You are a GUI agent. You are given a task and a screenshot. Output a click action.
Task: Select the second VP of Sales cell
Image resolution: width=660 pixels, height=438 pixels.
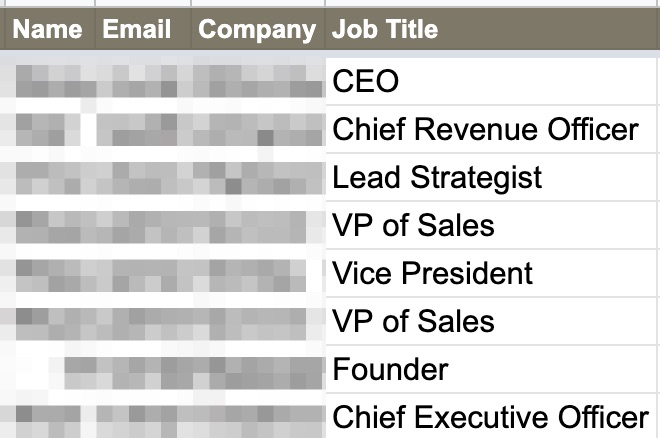[x=413, y=321]
